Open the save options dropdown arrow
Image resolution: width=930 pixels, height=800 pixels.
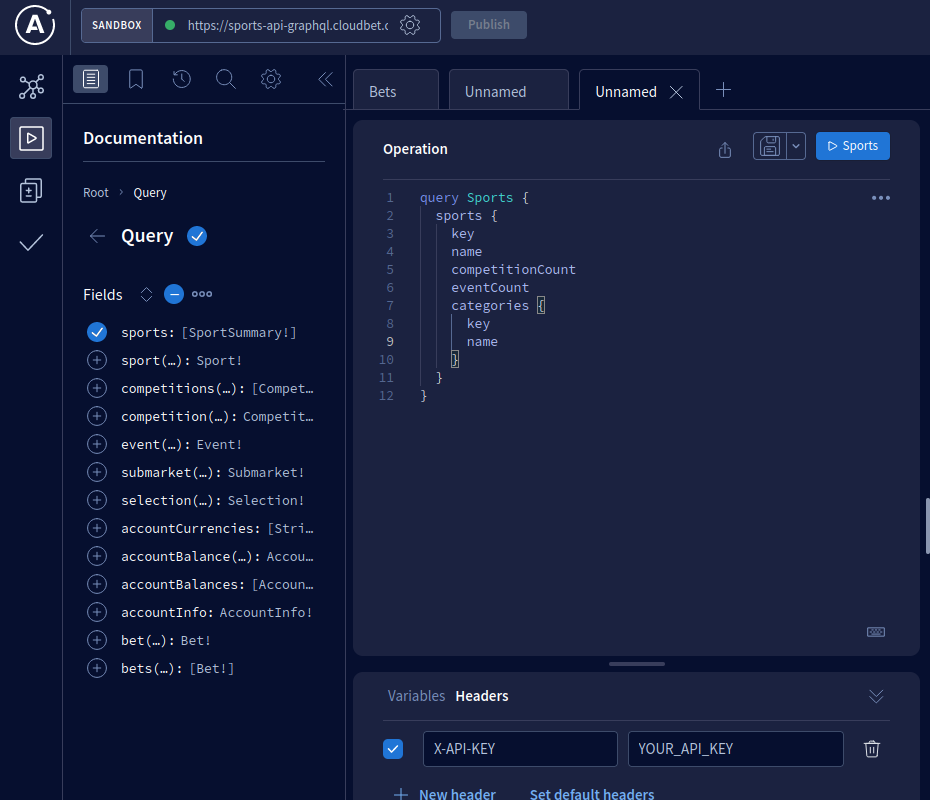point(796,146)
